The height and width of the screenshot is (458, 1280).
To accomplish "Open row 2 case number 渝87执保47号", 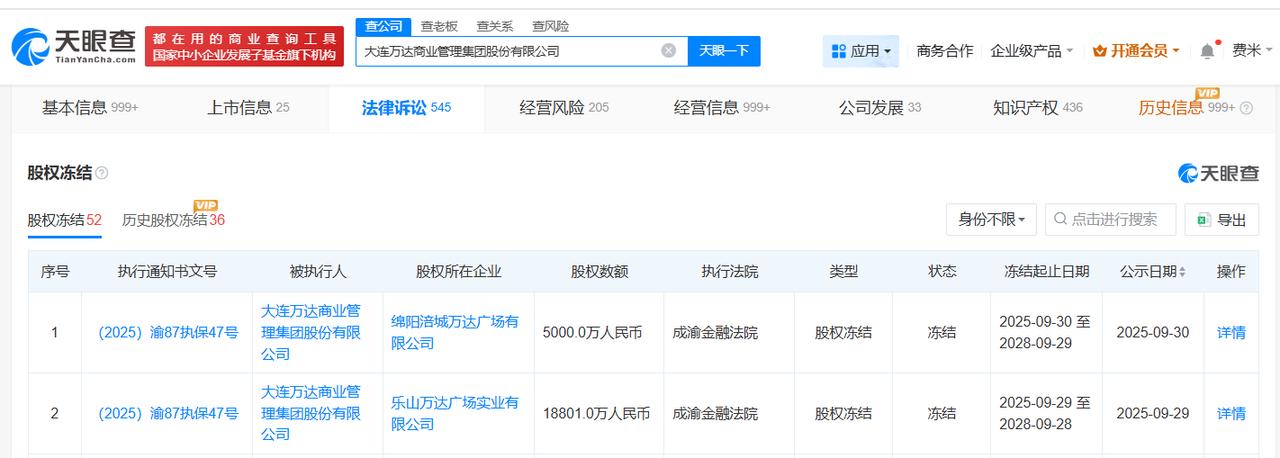I will click(x=168, y=413).
